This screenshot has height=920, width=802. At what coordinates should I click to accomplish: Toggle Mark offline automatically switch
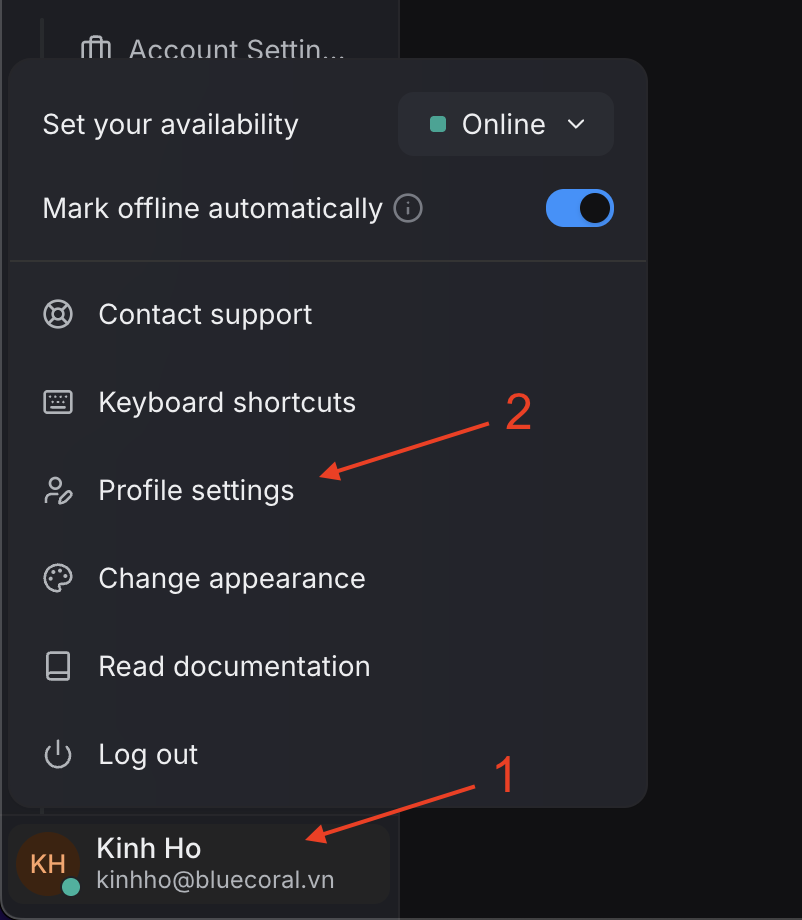[580, 208]
